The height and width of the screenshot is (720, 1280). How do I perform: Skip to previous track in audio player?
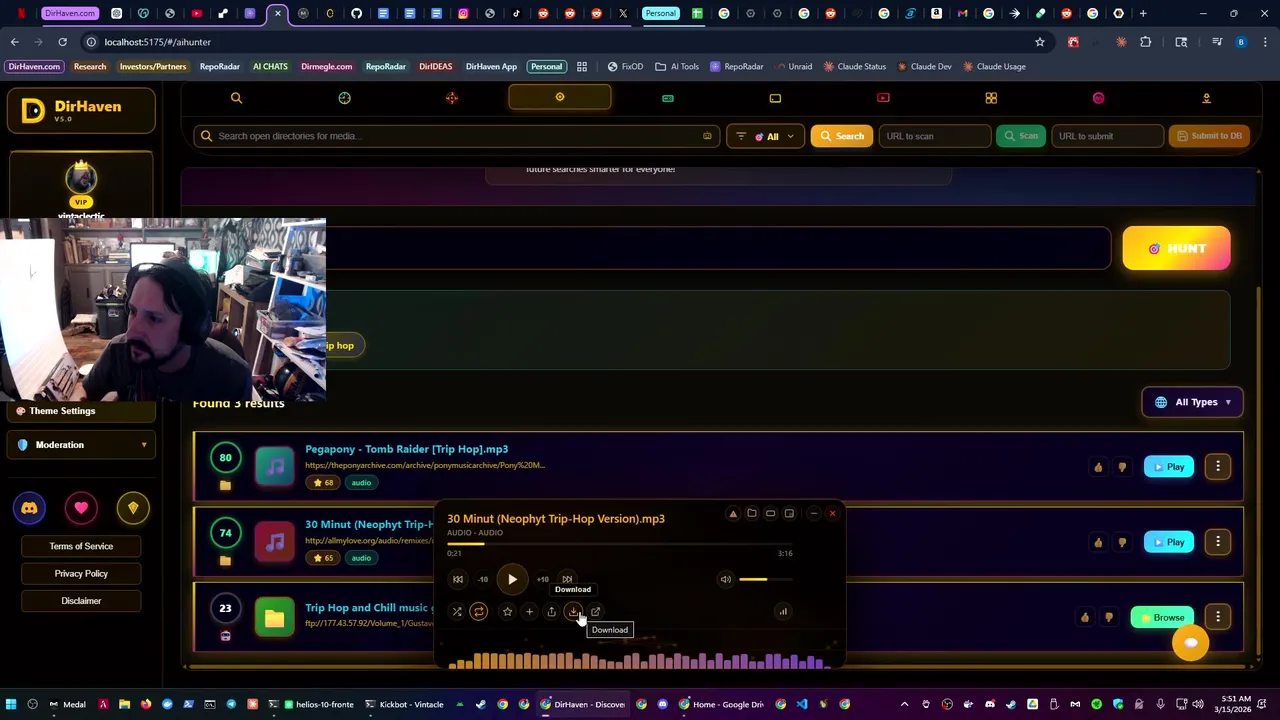click(x=458, y=579)
